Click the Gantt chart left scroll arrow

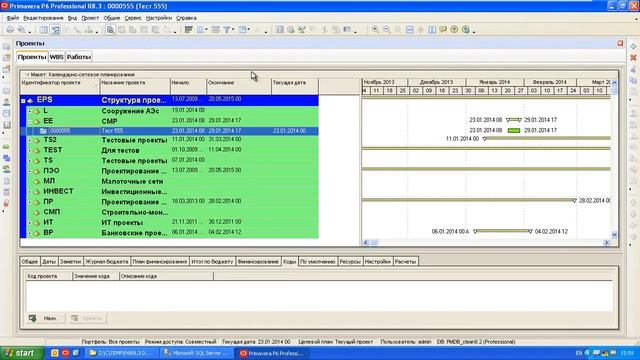coord(366,243)
